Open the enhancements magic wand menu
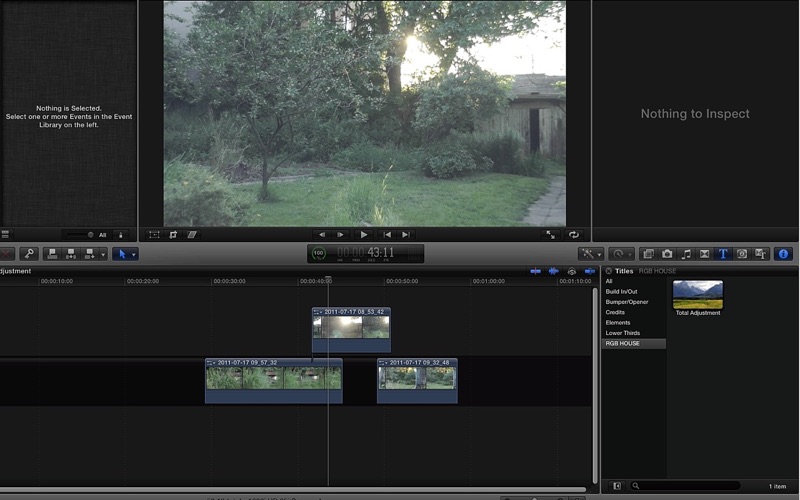 (x=591, y=254)
